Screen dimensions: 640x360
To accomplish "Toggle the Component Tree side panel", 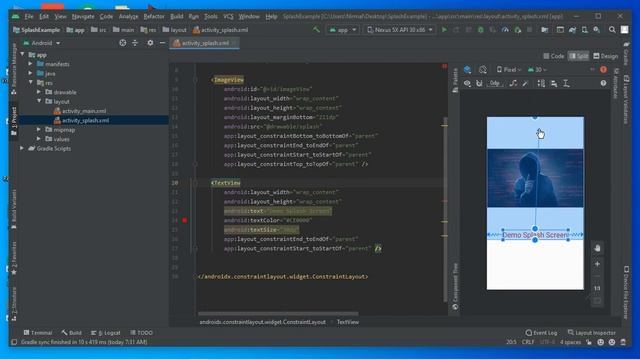I will [x=455, y=287].
